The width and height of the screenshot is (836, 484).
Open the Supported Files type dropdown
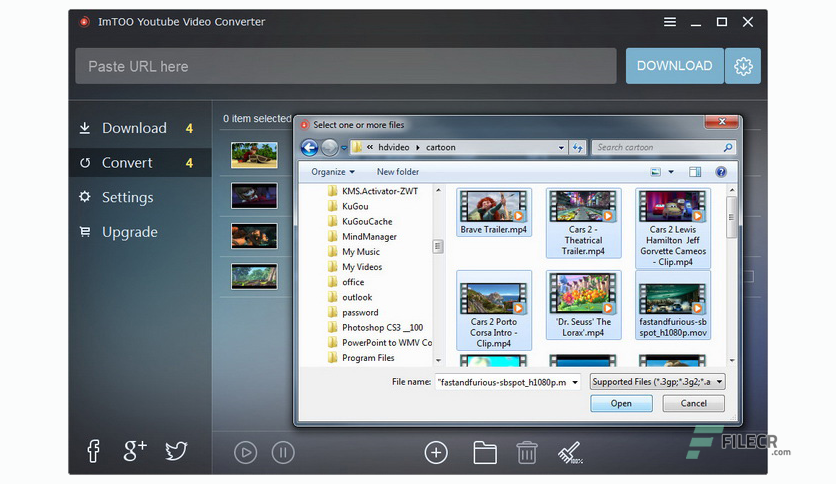(657, 382)
